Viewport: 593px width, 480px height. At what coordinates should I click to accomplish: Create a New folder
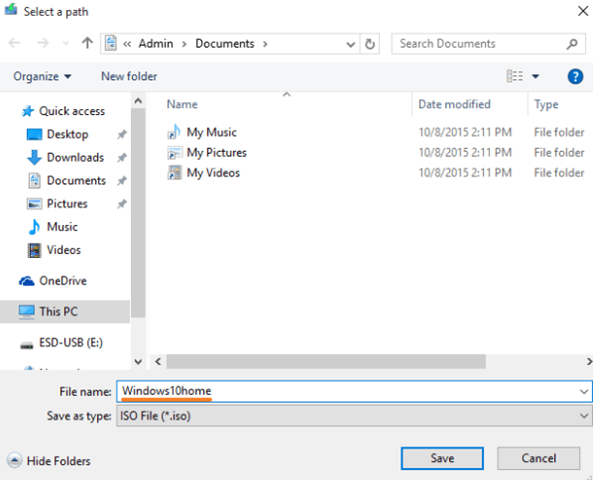129,76
